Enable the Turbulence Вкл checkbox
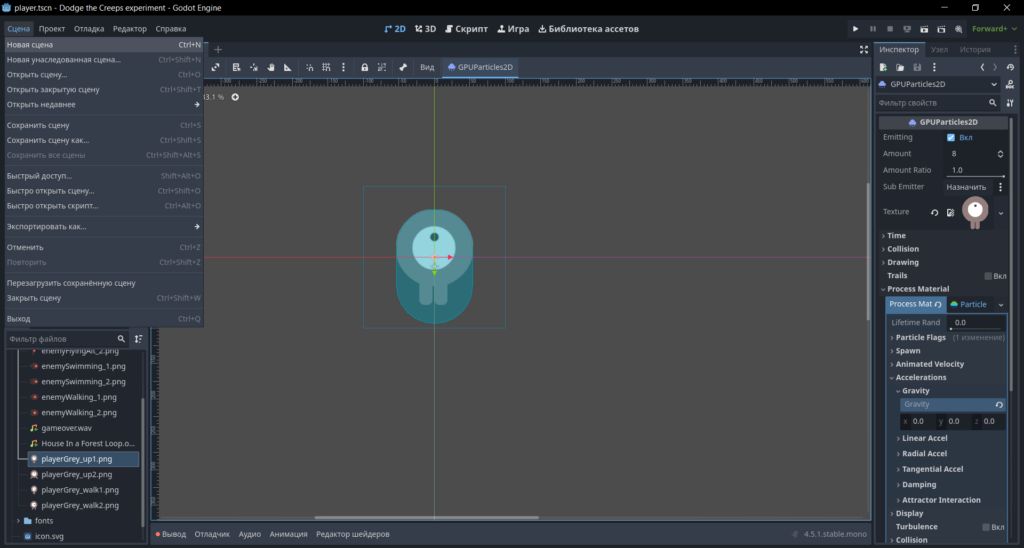The width and height of the screenshot is (1024, 548). [x=986, y=527]
